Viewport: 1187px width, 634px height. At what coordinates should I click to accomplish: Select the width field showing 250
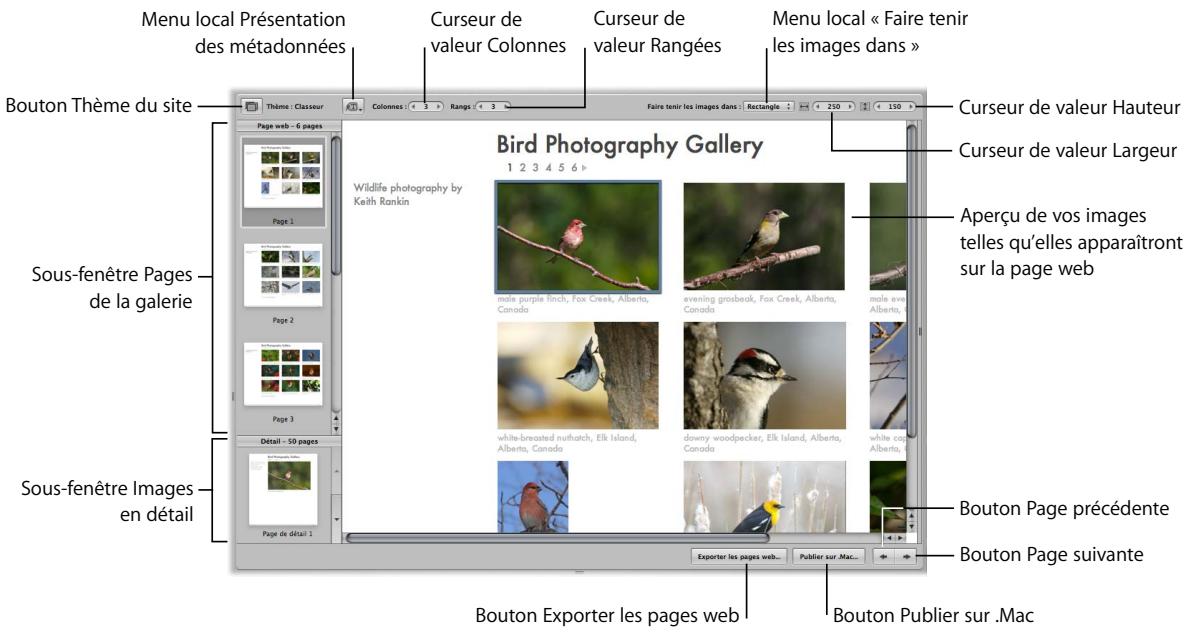click(x=833, y=107)
